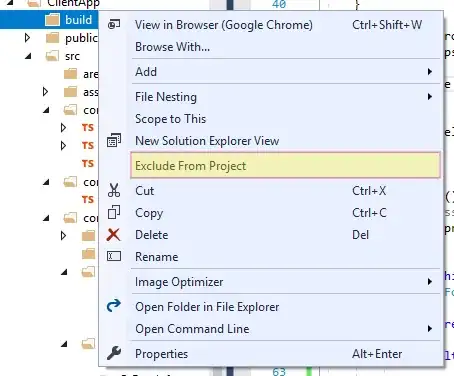Expand the File Nesting submenu arrow
The height and width of the screenshot is (376, 454).
430,97
